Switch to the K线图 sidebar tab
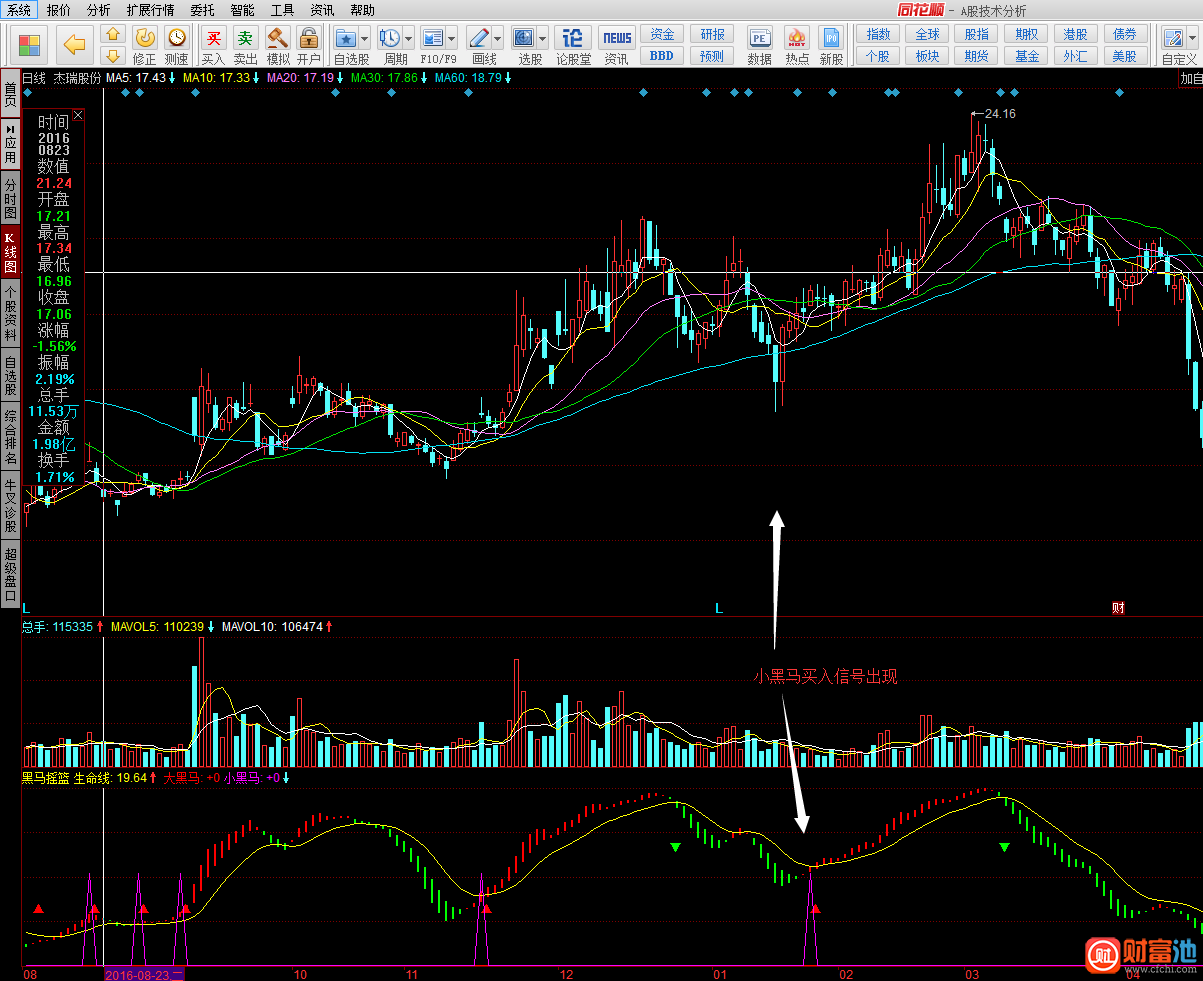The image size is (1203, 981). point(10,253)
